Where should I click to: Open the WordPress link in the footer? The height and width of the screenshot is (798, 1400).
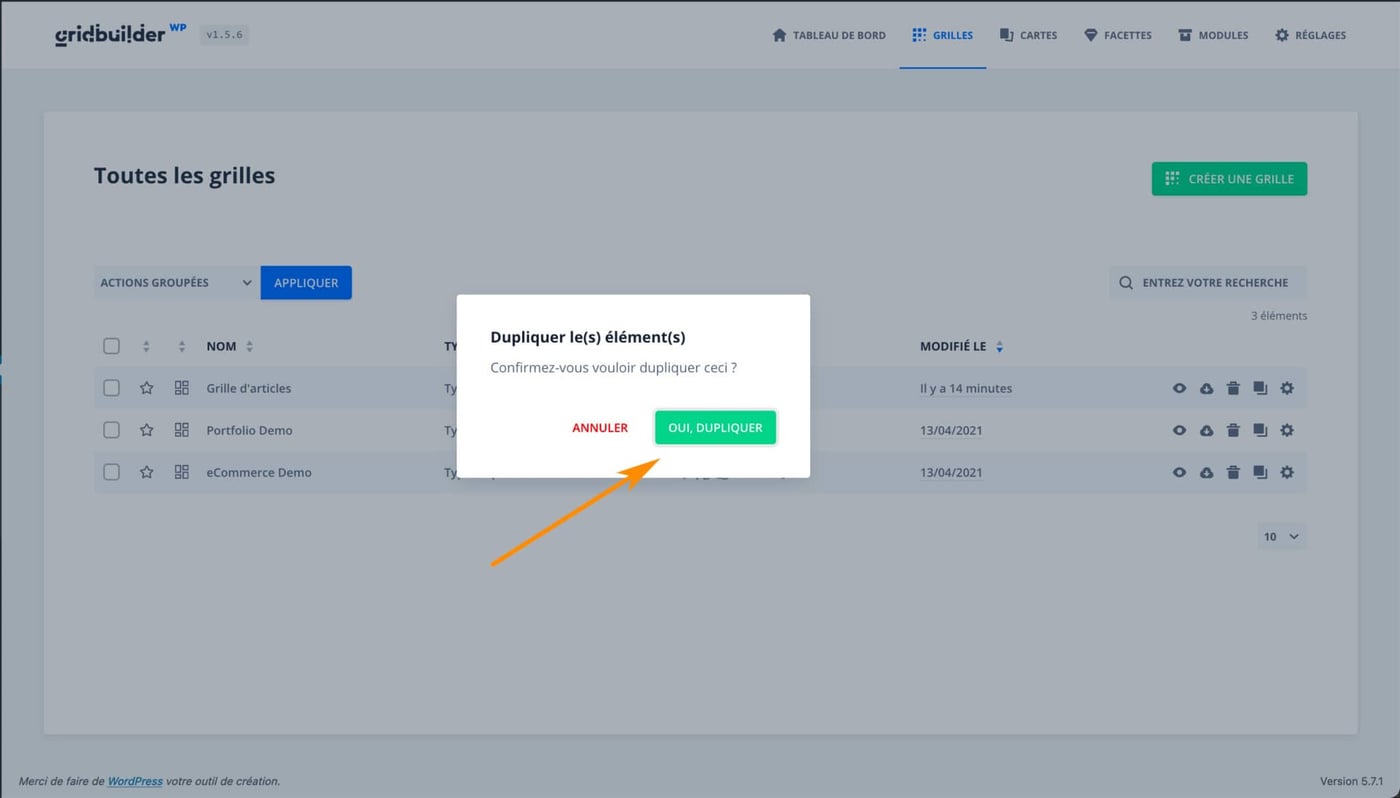click(134, 781)
